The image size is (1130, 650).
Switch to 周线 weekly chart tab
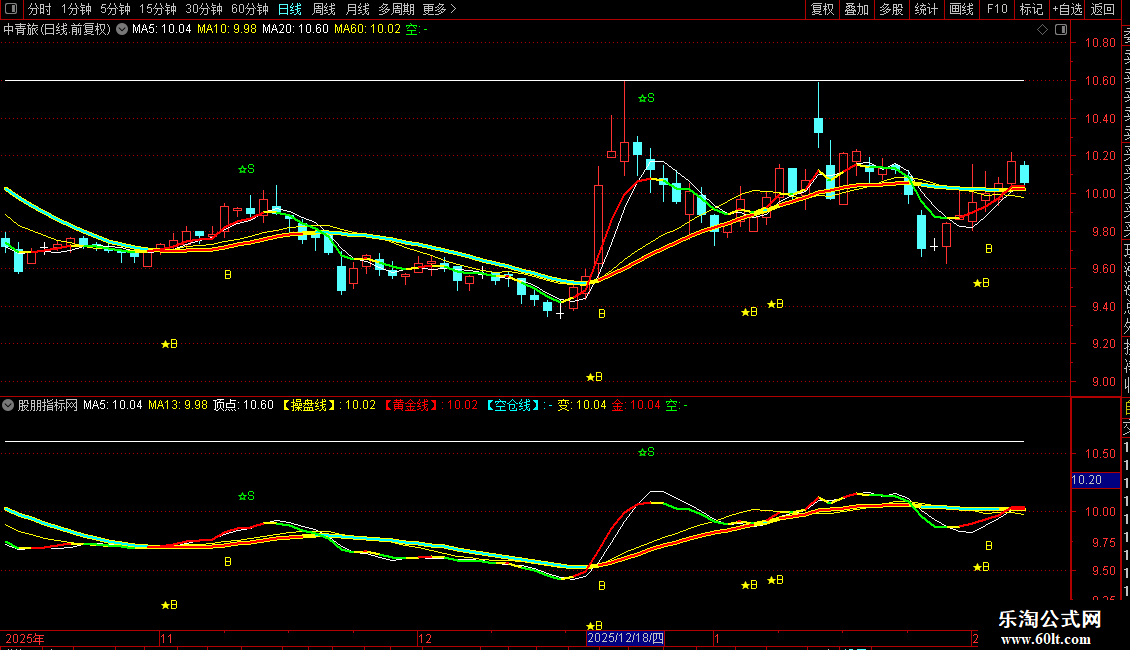(324, 9)
